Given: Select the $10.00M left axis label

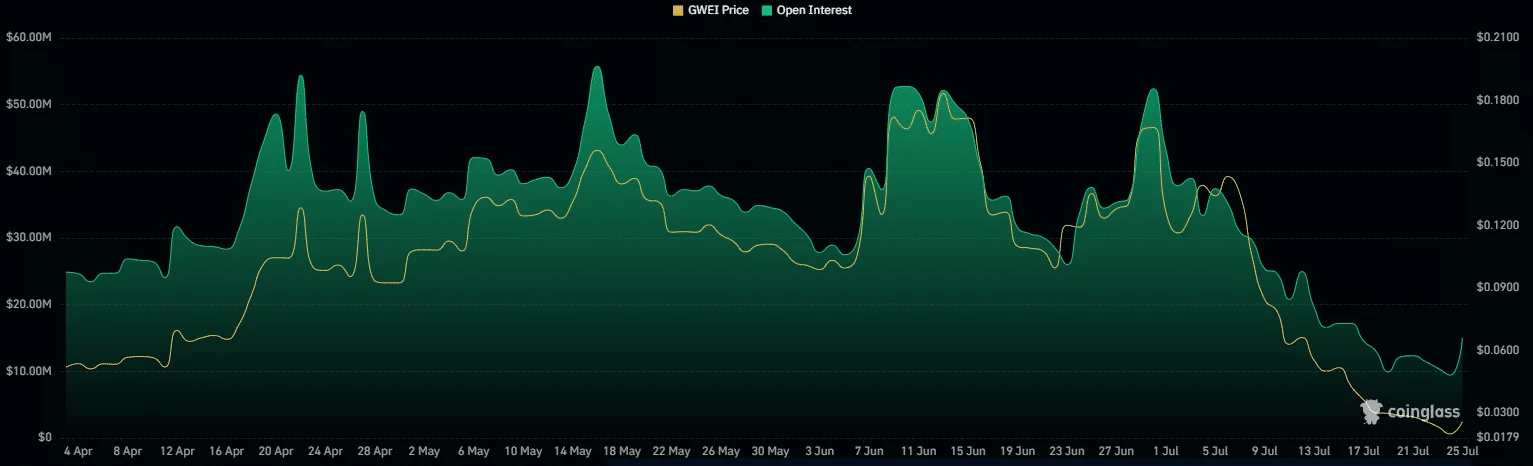Looking at the screenshot, I should pos(28,371).
